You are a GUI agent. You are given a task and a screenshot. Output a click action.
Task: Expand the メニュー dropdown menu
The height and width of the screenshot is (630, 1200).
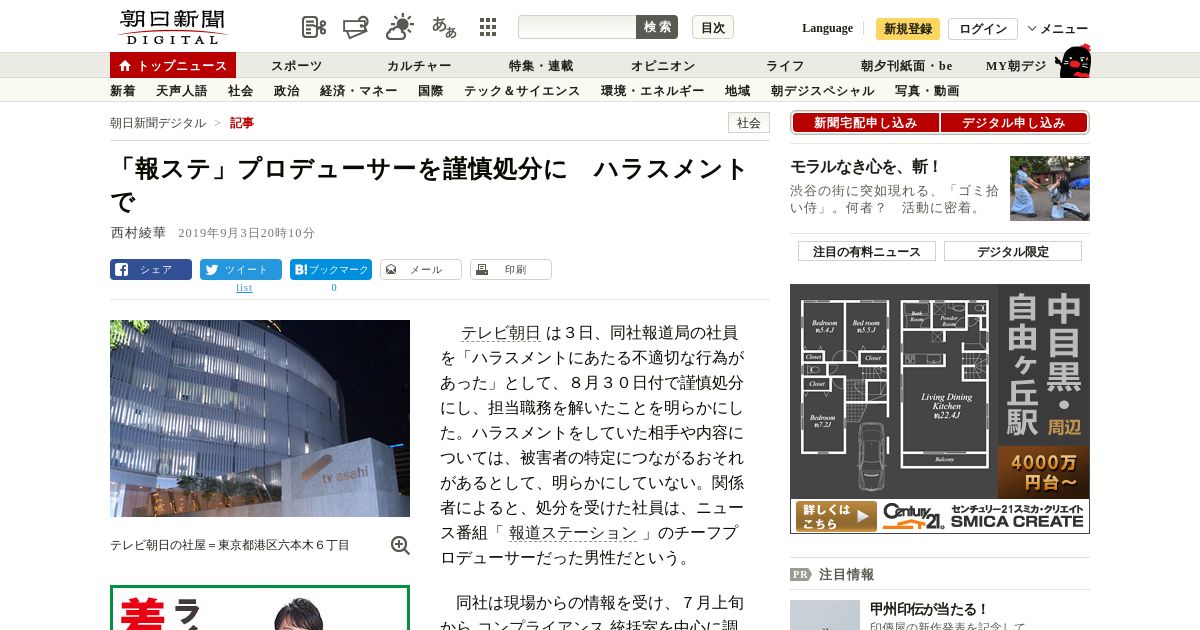pyautogui.click(x=1058, y=29)
